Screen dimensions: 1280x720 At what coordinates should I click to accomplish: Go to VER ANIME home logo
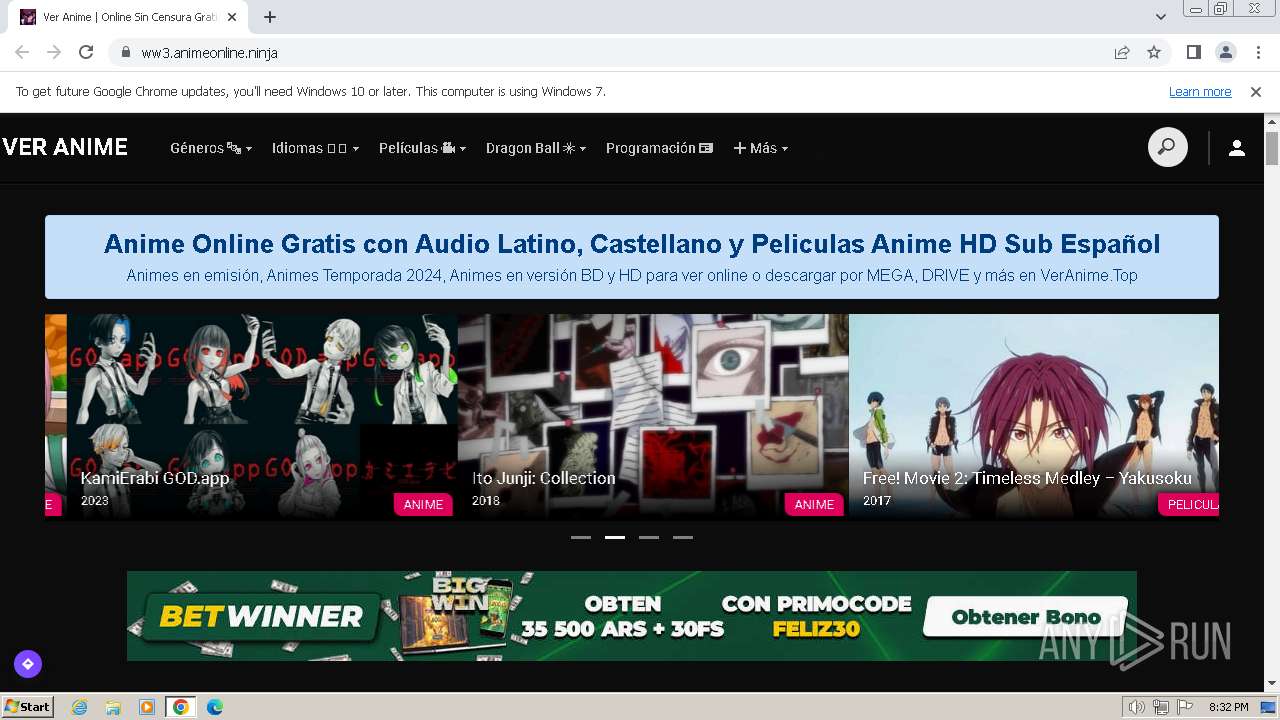tap(65, 147)
